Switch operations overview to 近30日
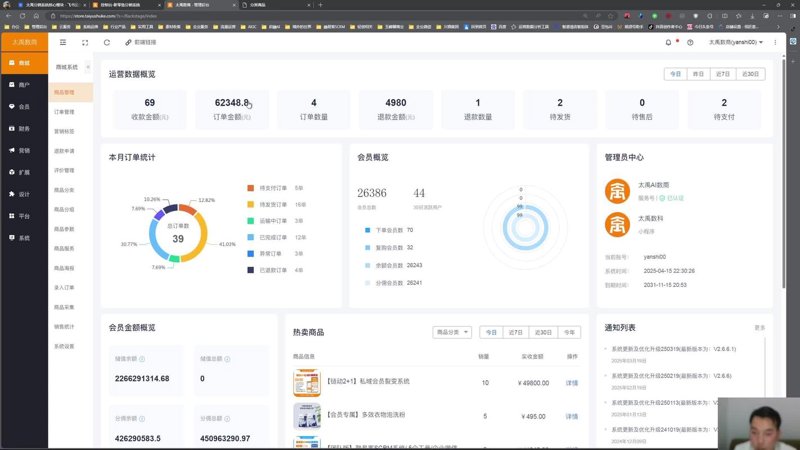Viewport: 800px width, 450px height. [750, 74]
